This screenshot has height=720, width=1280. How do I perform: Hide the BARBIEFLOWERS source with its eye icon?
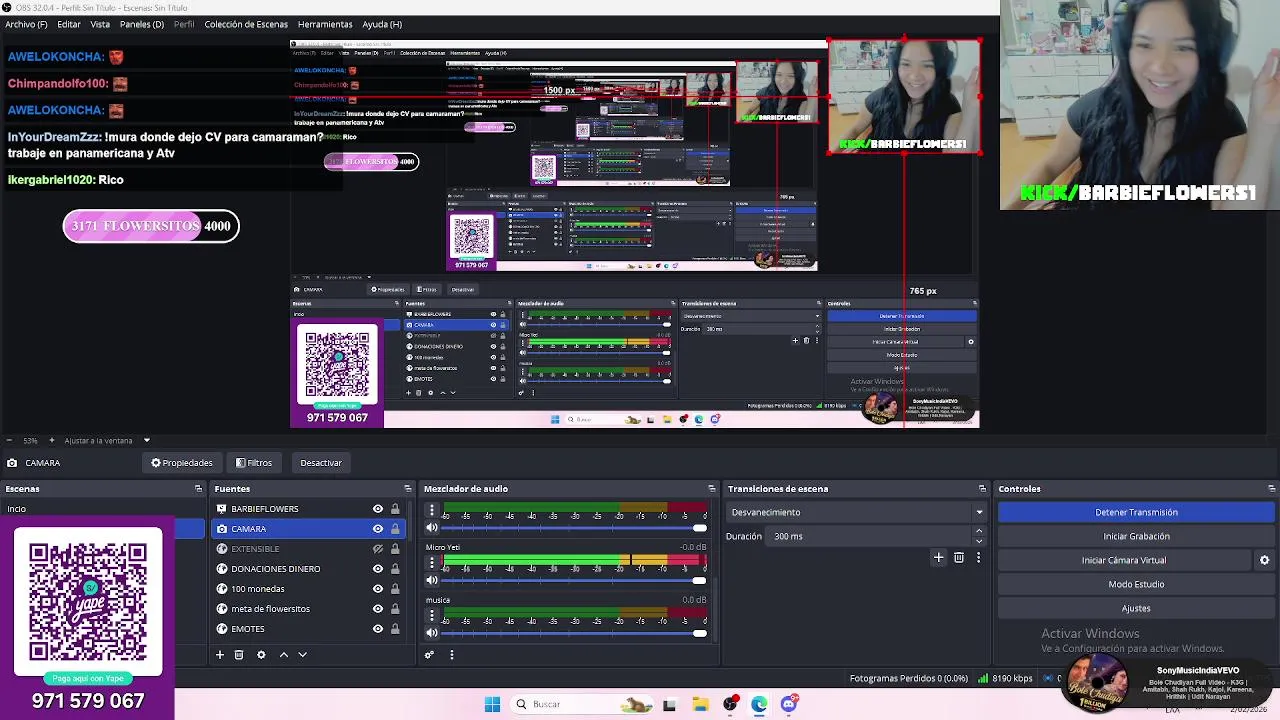(x=378, y=509)
